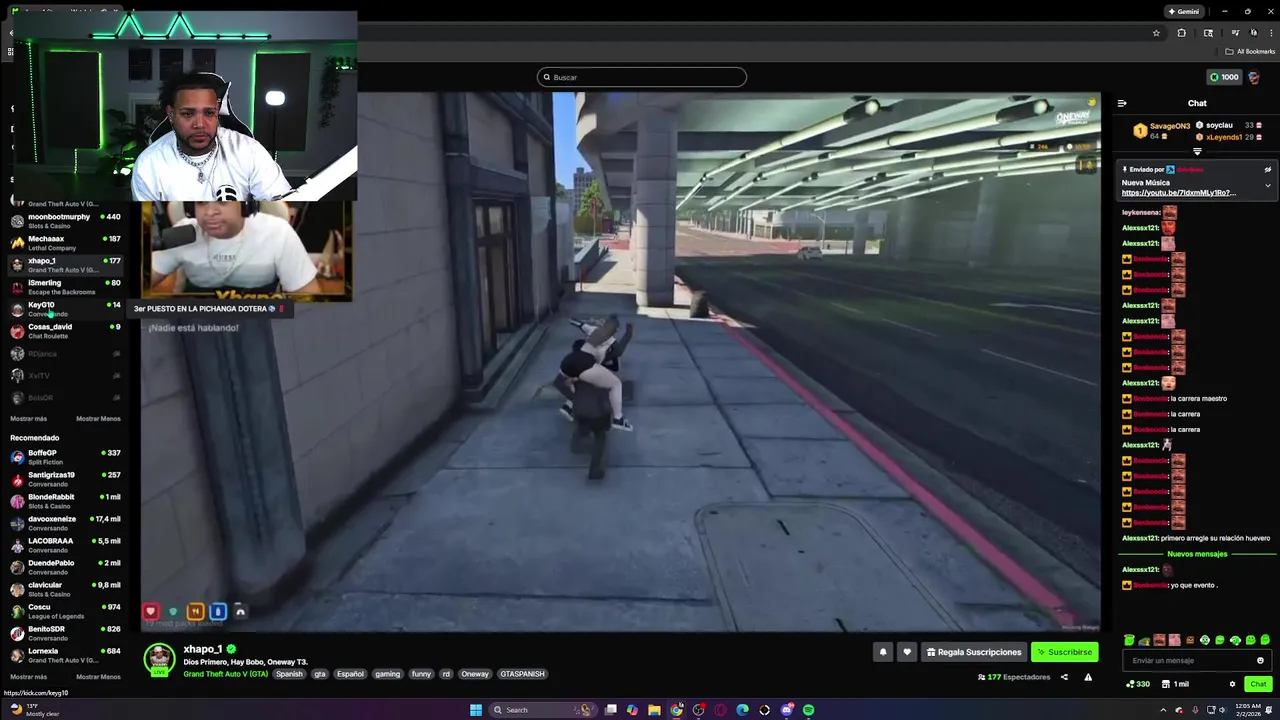Select the Spanish tag
Screen dimensions: 1280x720
click(x=289, y=674)
